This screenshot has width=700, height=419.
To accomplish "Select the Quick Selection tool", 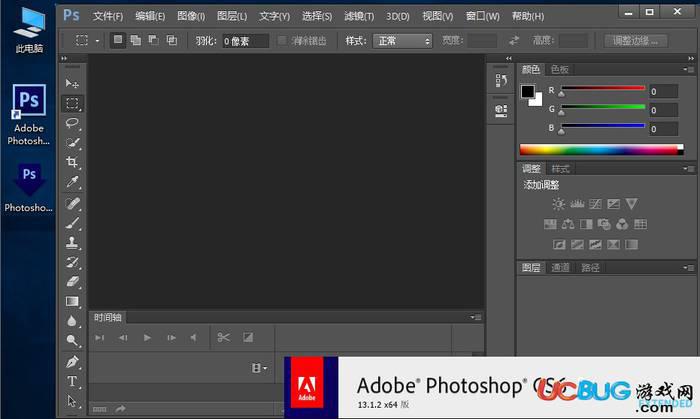I will 72,143.
